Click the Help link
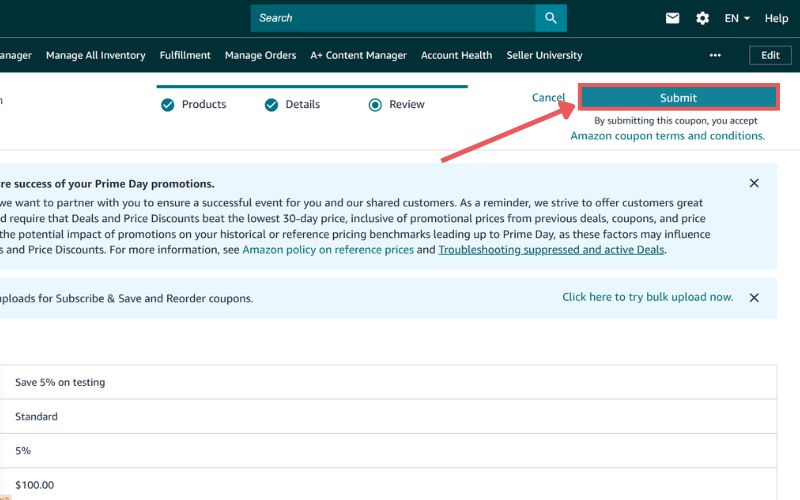 point(776,18)
